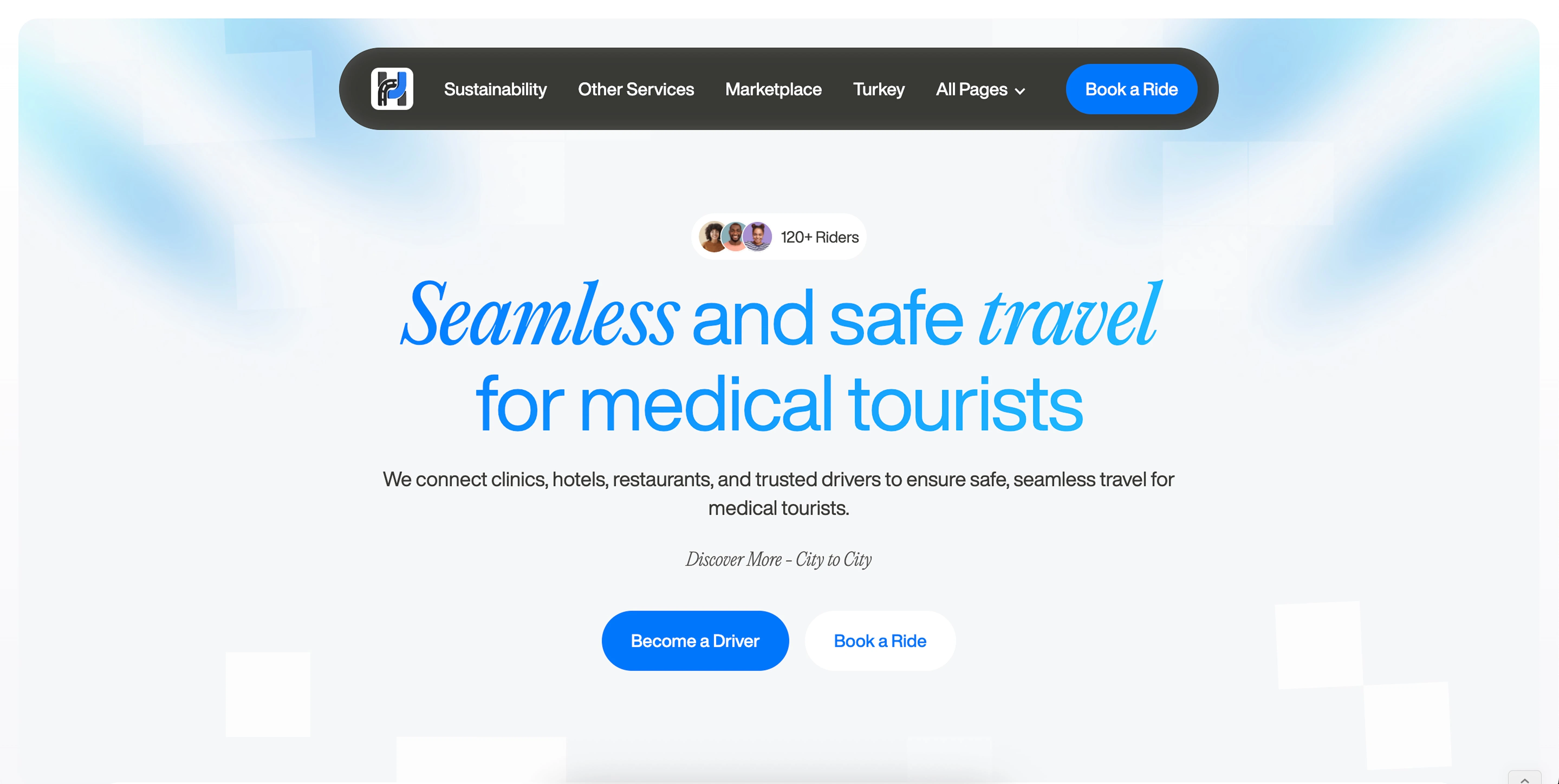Click the curly-haired woman rider avatar

point(713,237)
